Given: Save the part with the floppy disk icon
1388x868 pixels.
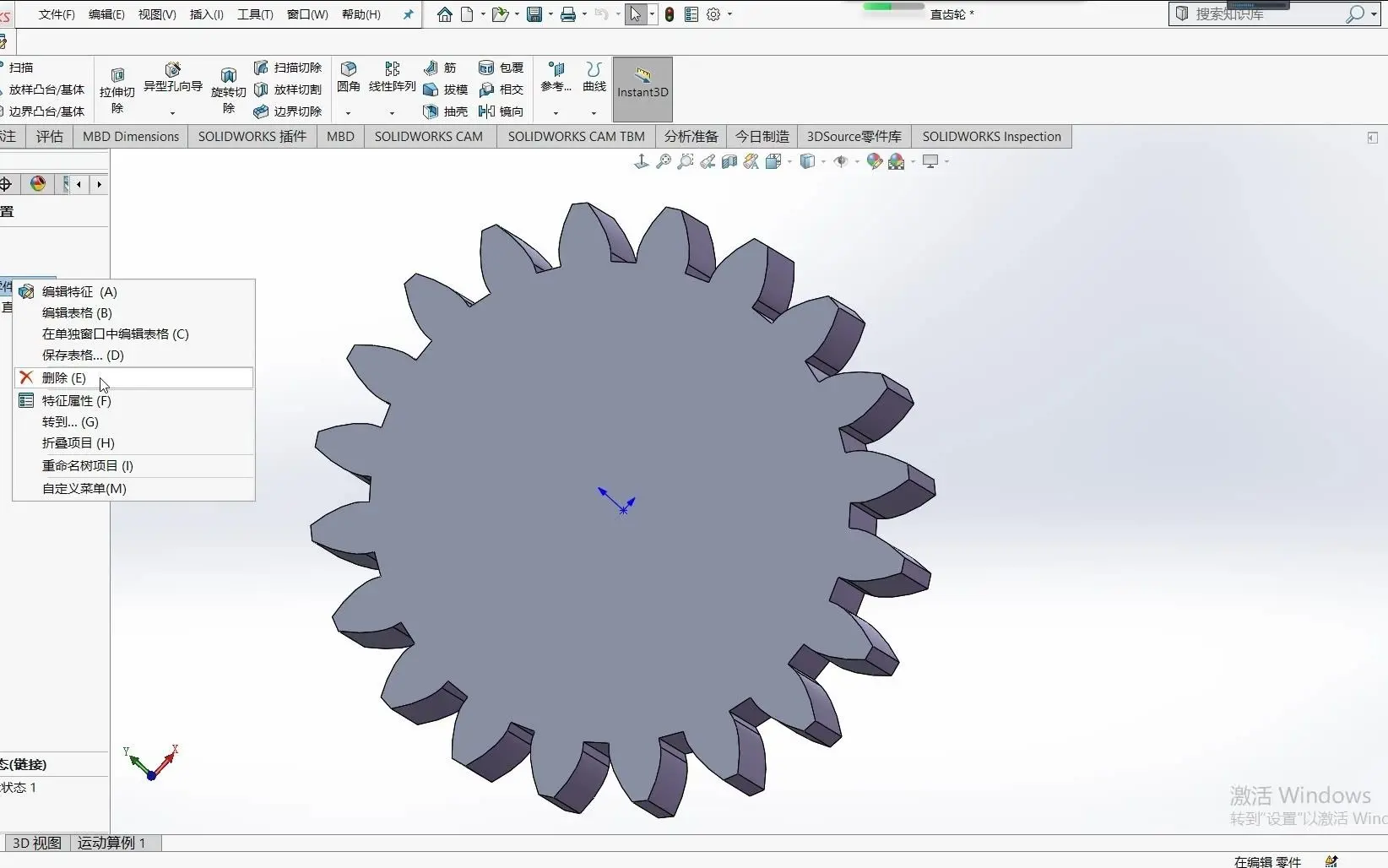Looking at the screenshot, I should [534, 14].
